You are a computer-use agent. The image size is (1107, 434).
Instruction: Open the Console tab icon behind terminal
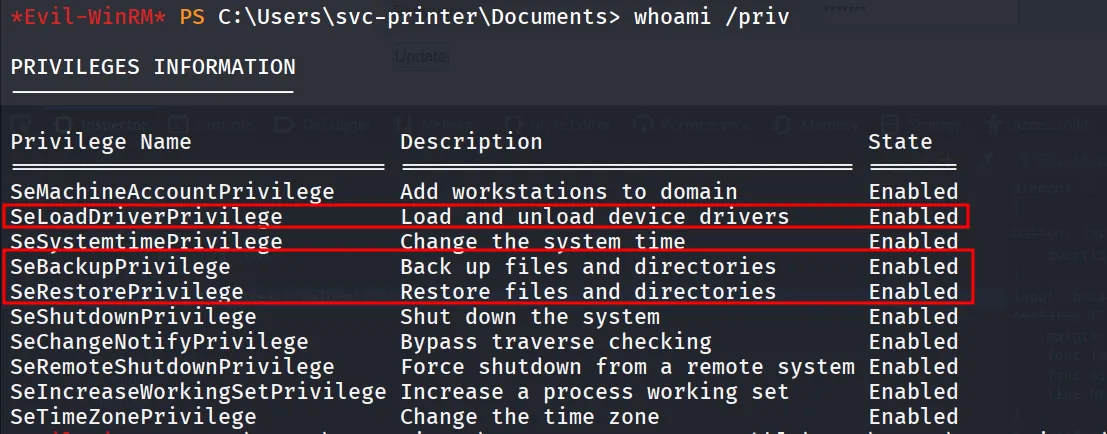[179, 124]
